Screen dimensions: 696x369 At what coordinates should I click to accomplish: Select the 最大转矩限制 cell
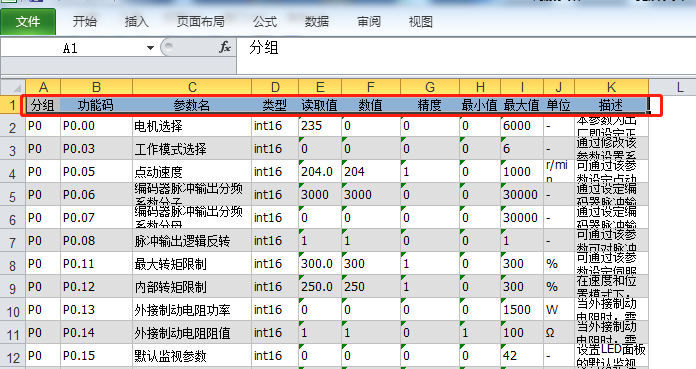click(192, 264)
